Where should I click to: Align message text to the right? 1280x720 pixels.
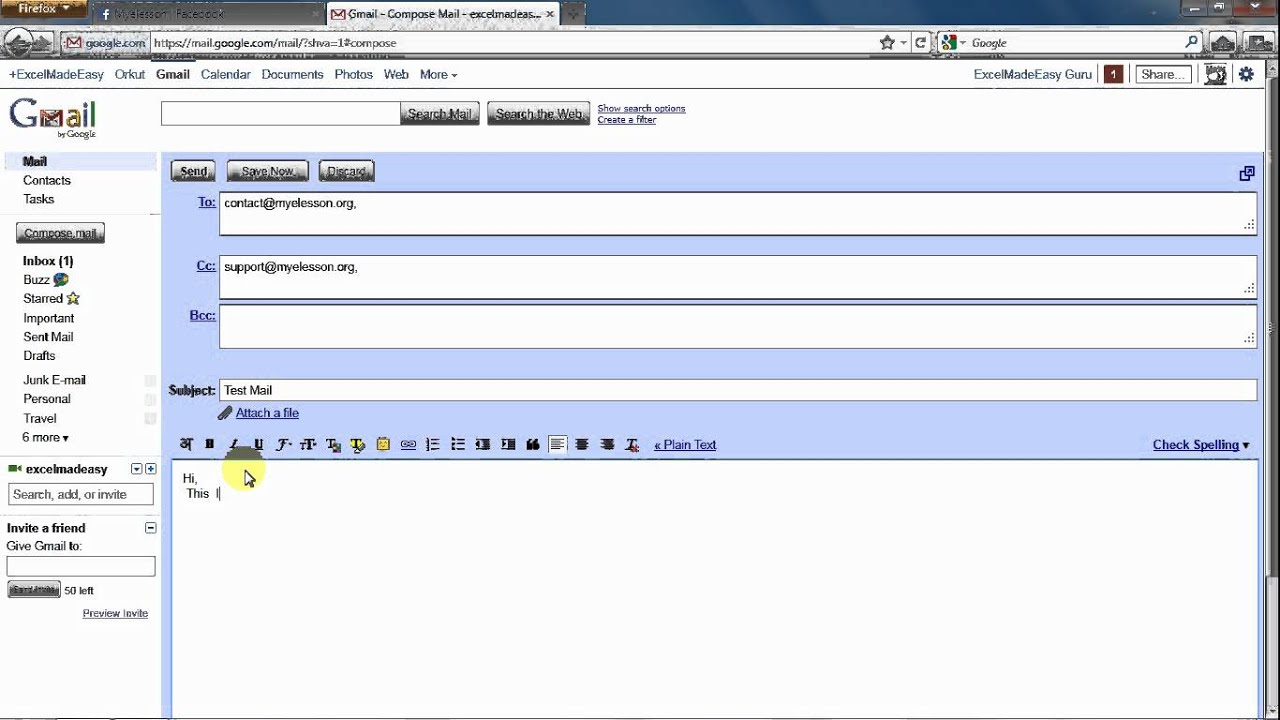(x=607, y=445)
